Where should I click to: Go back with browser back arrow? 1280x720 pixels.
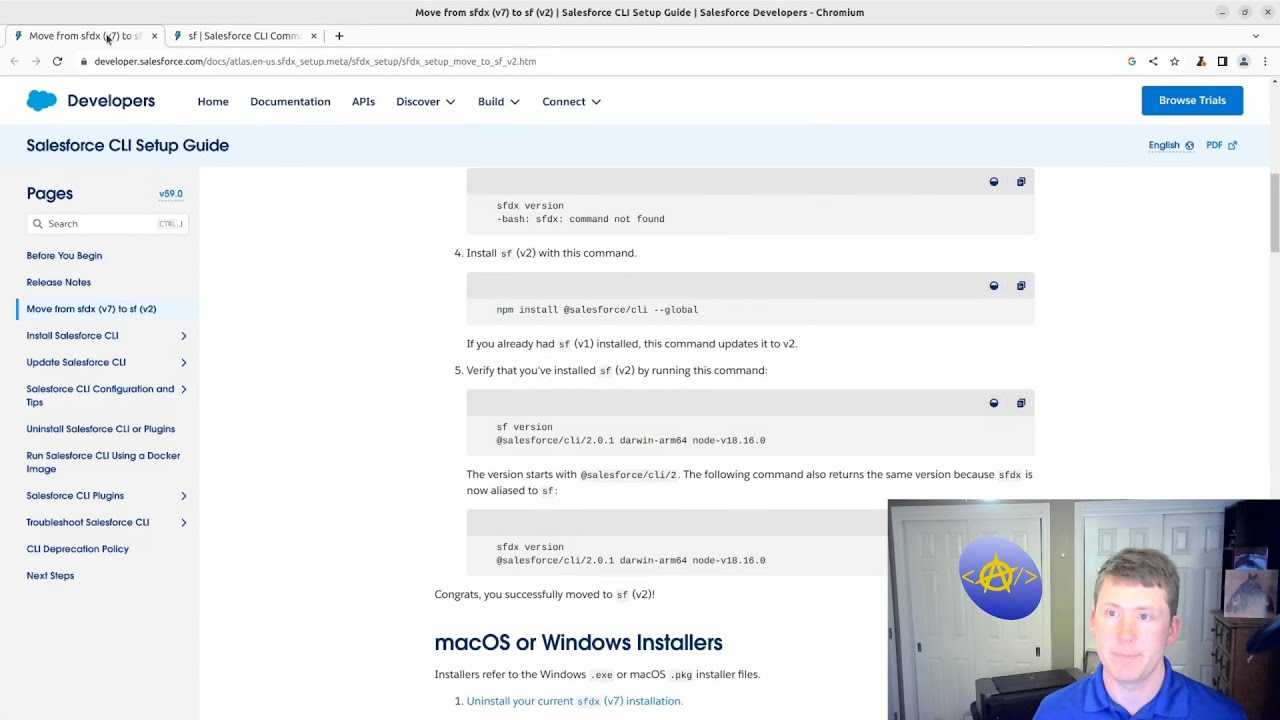tap(14, 61)
